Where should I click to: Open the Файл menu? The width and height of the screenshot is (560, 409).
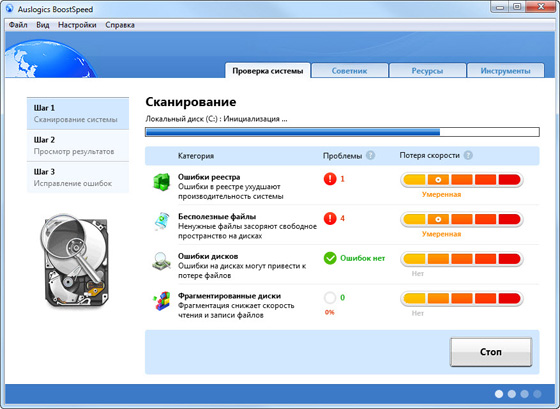pyautogui.click(x=18, y=25)
